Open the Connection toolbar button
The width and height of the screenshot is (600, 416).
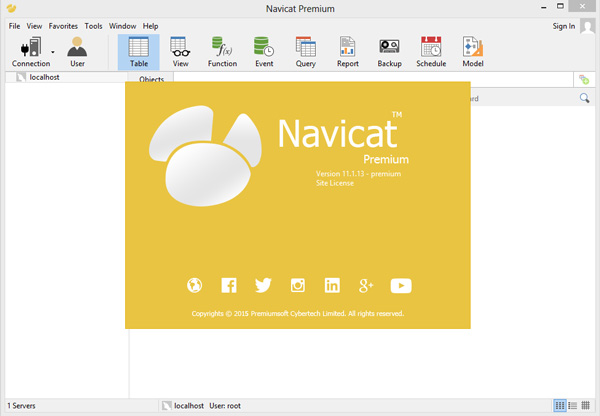tap(31, 52)
